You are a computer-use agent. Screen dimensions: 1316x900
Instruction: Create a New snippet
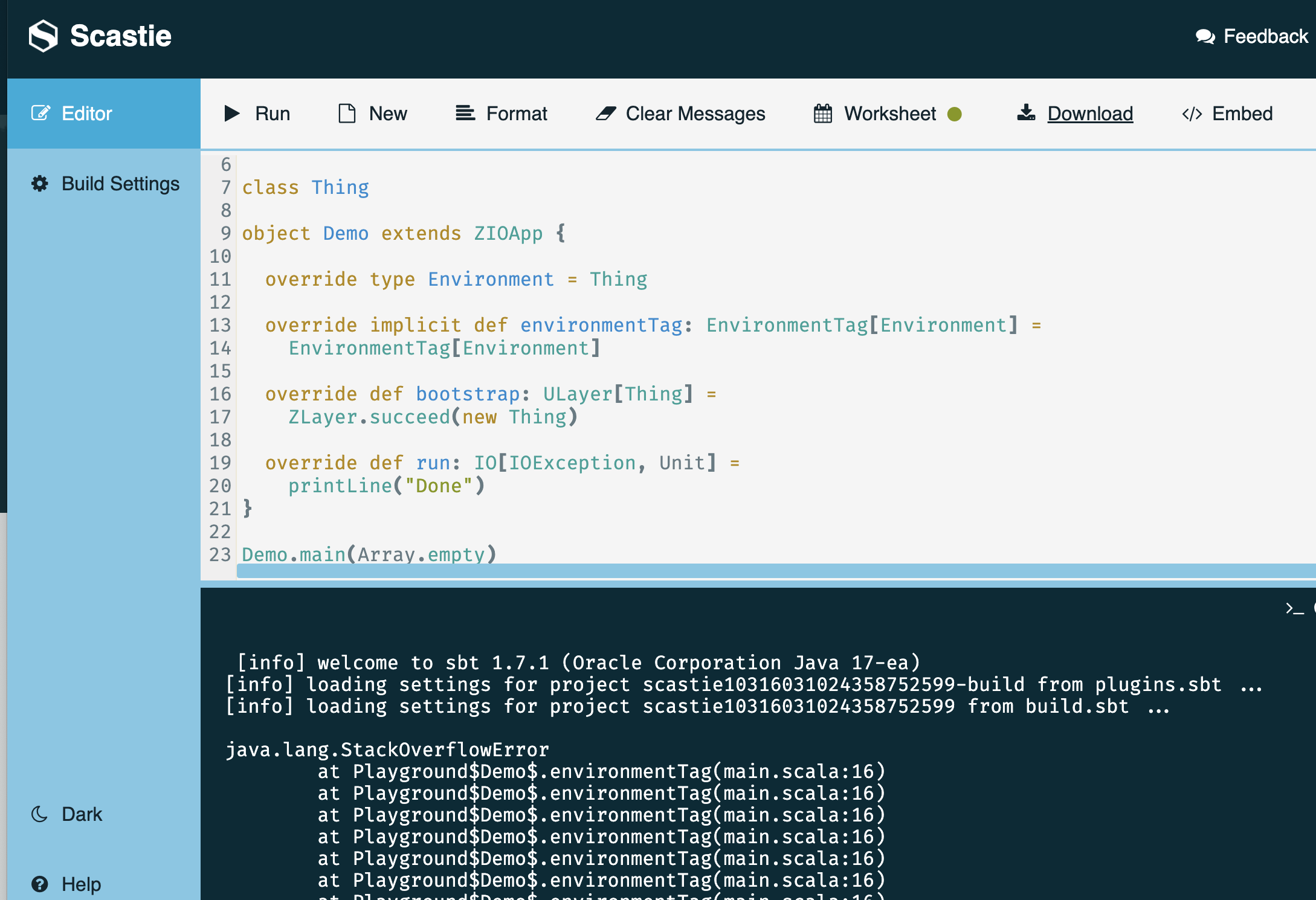click(371, 114)
